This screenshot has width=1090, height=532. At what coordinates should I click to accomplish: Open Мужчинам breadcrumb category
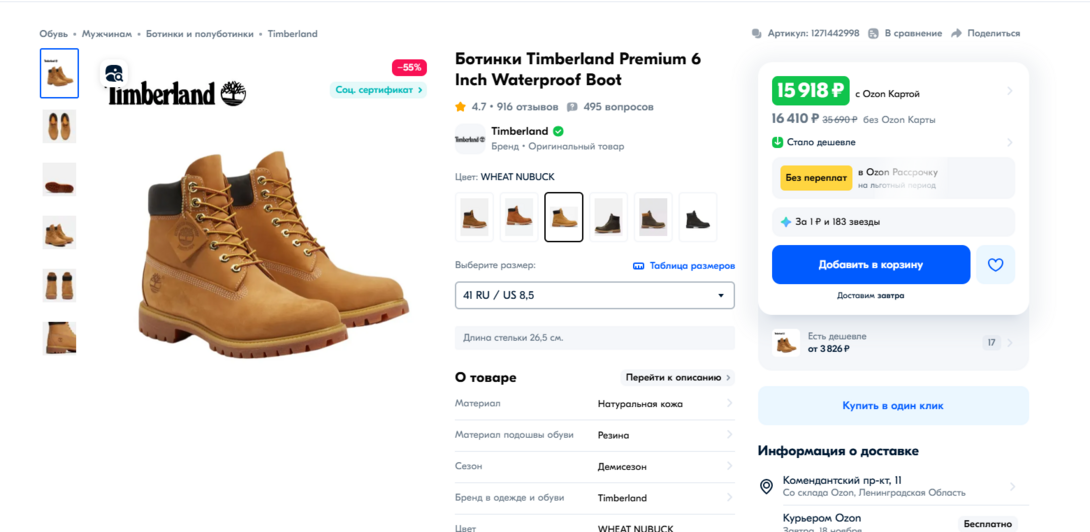pos(106,34)
